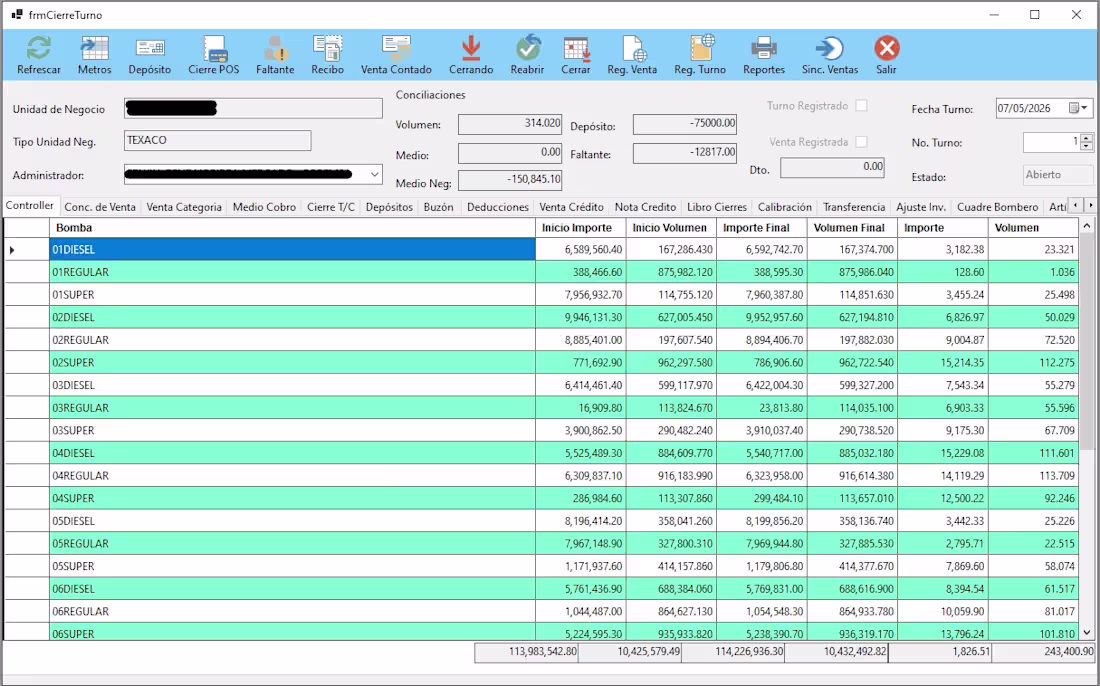The image size is (1100, 686).
Task: Select the 05SUPER pump row
Action: point(542,566)
